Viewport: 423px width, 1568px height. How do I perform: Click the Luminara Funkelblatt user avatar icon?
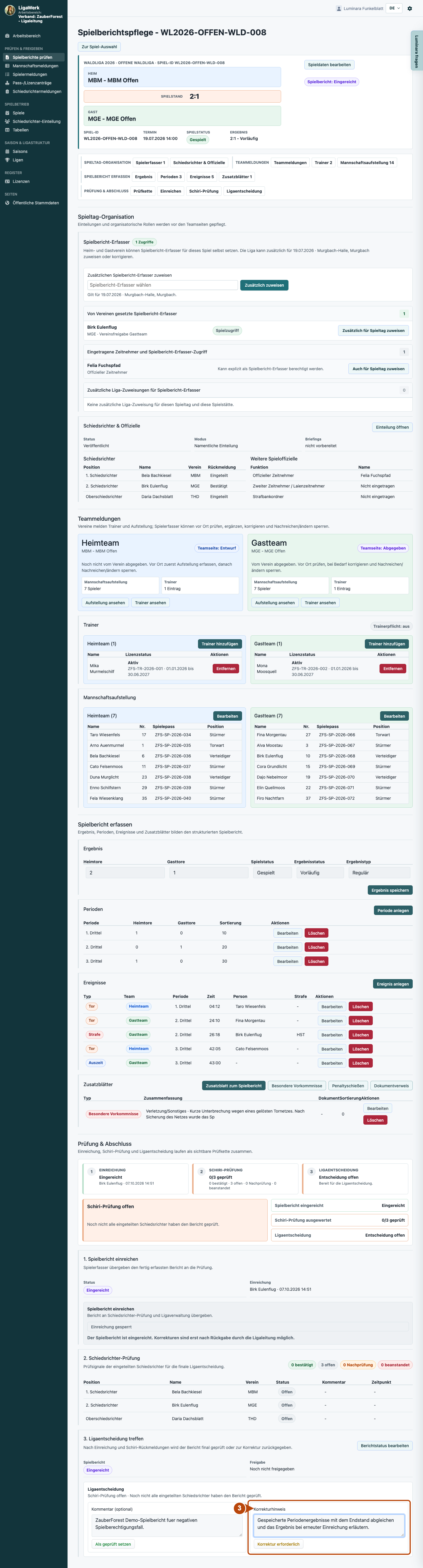point(338,9)
